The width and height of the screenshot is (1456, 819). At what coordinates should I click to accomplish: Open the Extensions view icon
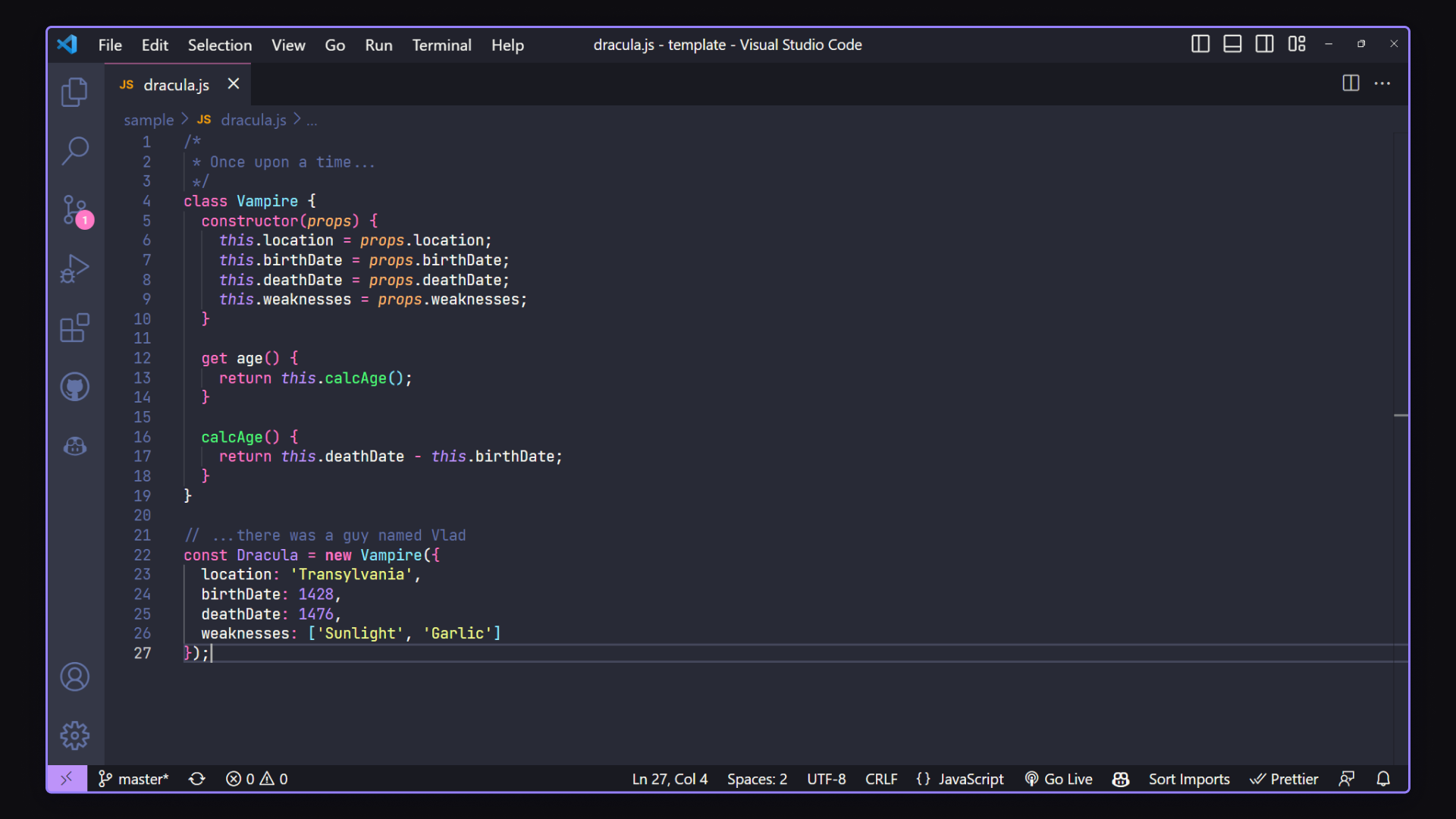[74, 328]
